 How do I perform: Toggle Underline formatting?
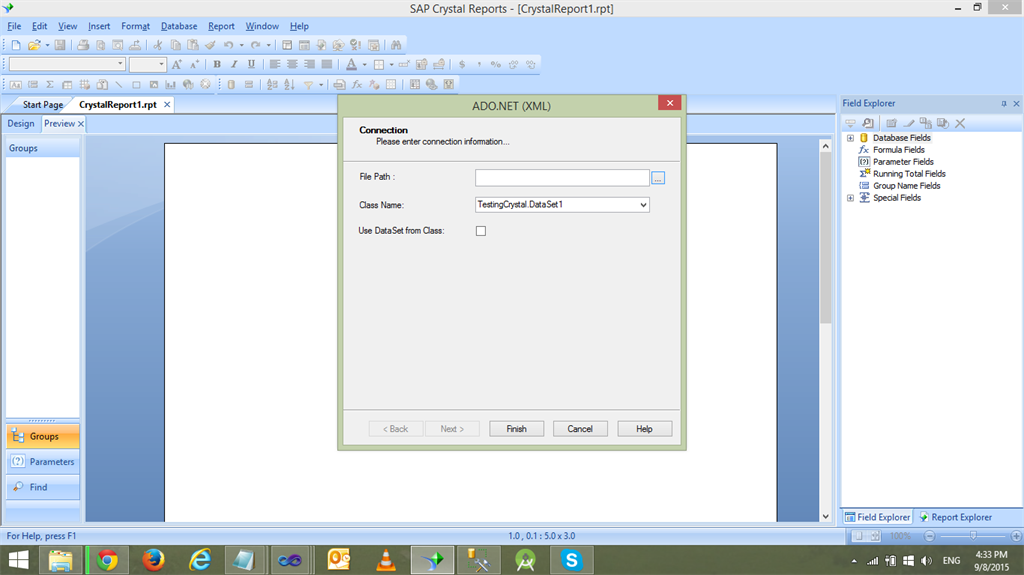point(251,64)
